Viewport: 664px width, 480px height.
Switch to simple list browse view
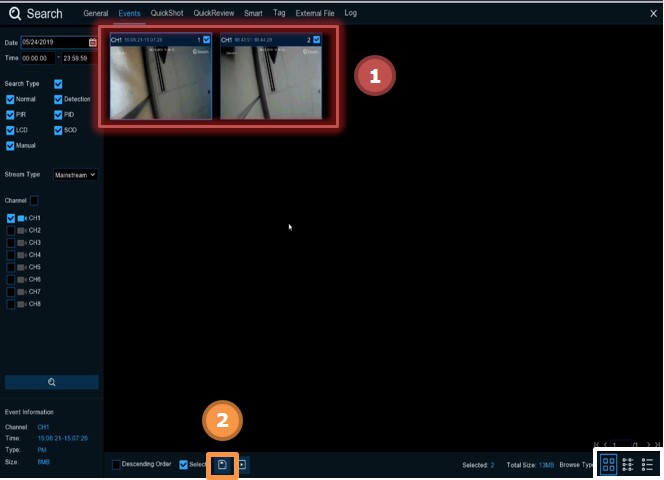647,464
